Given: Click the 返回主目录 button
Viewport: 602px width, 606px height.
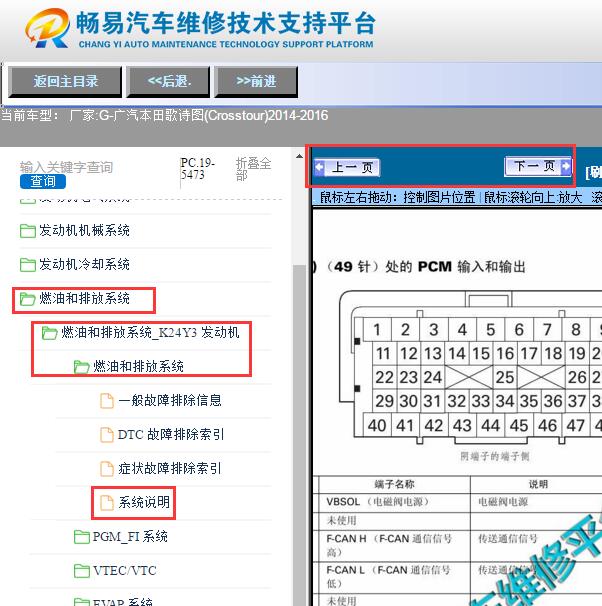Looking at the screenshot, I should coord(65,82).
